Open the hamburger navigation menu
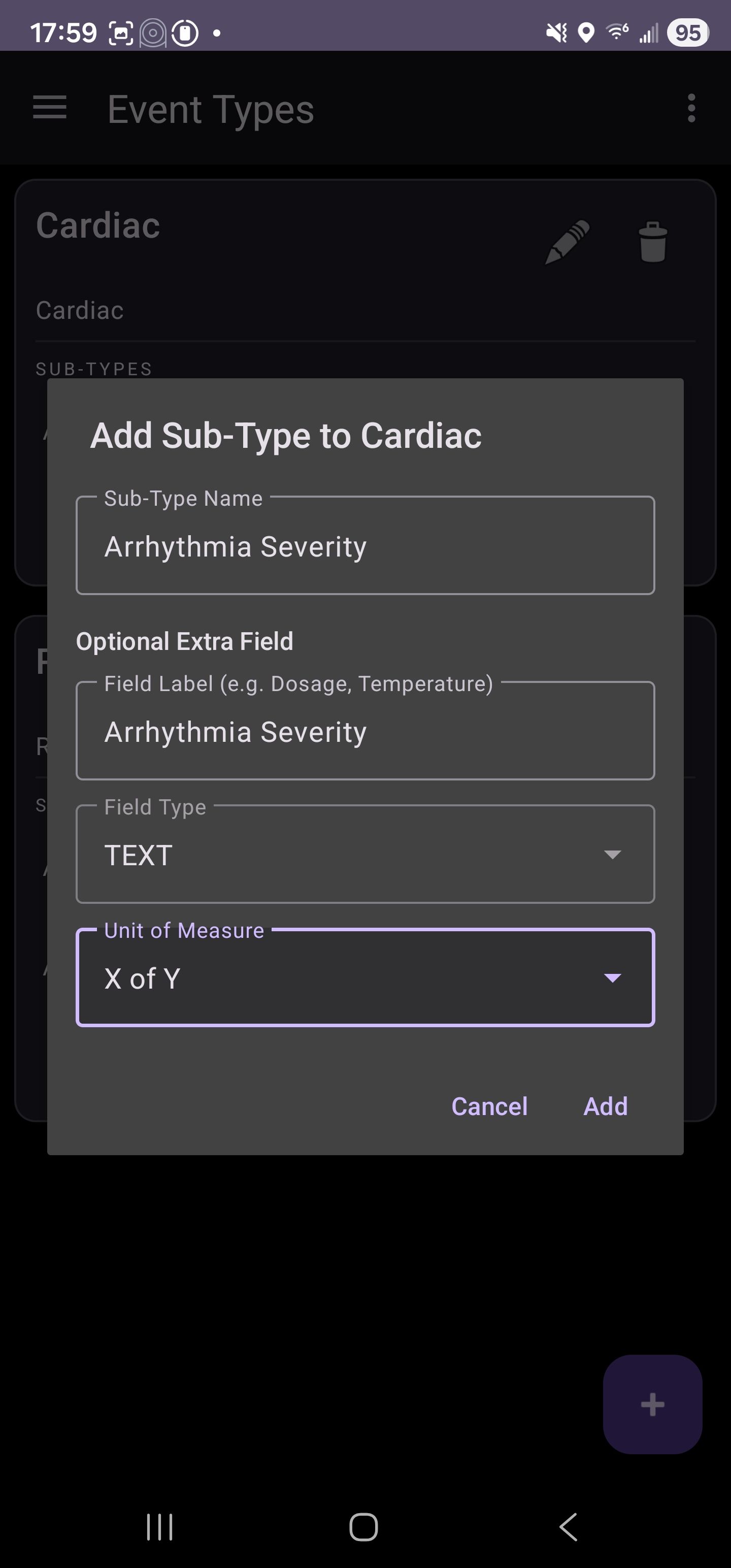 tap(49, 108)
